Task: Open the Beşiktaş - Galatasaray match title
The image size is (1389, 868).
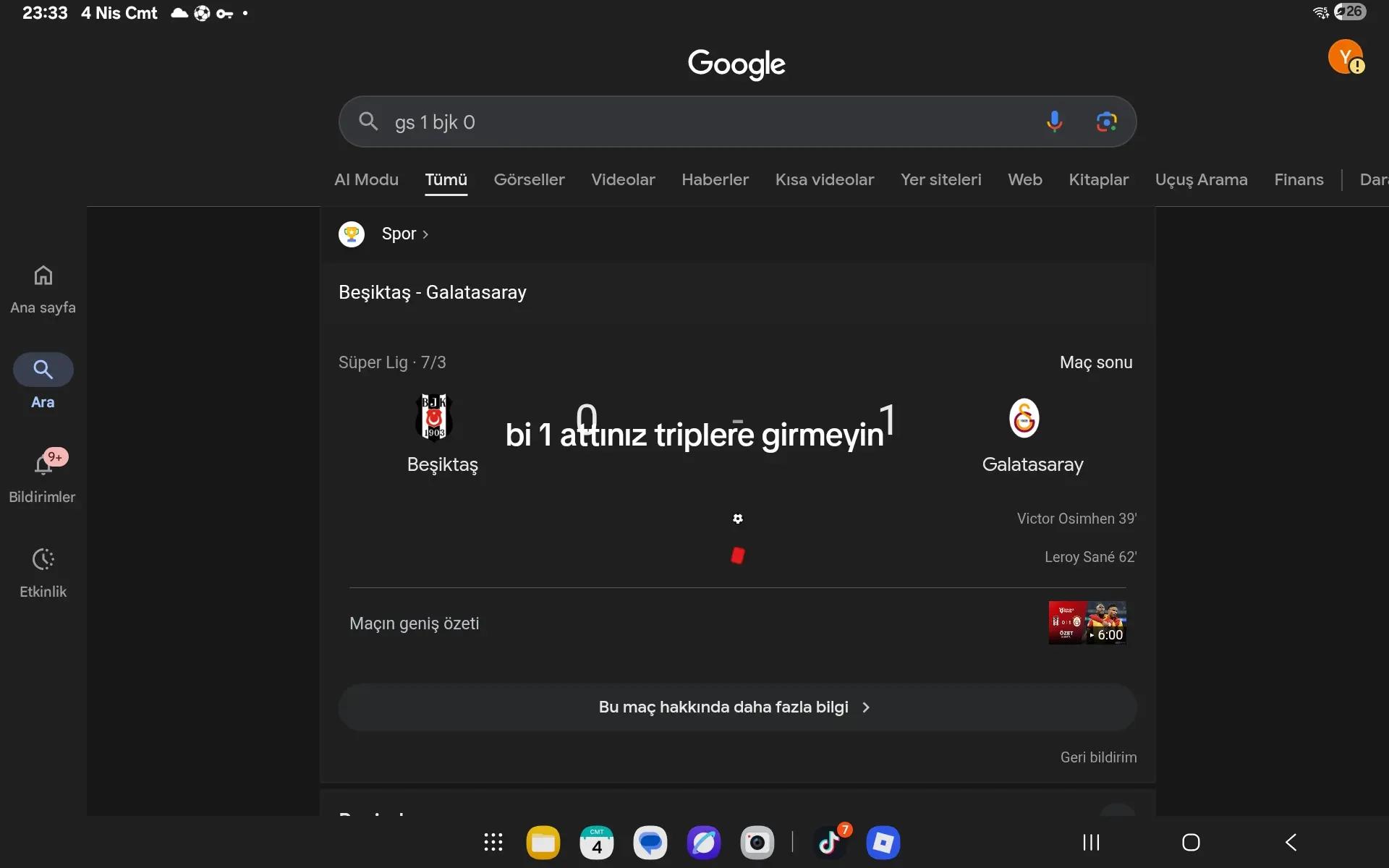Action: 433,292
